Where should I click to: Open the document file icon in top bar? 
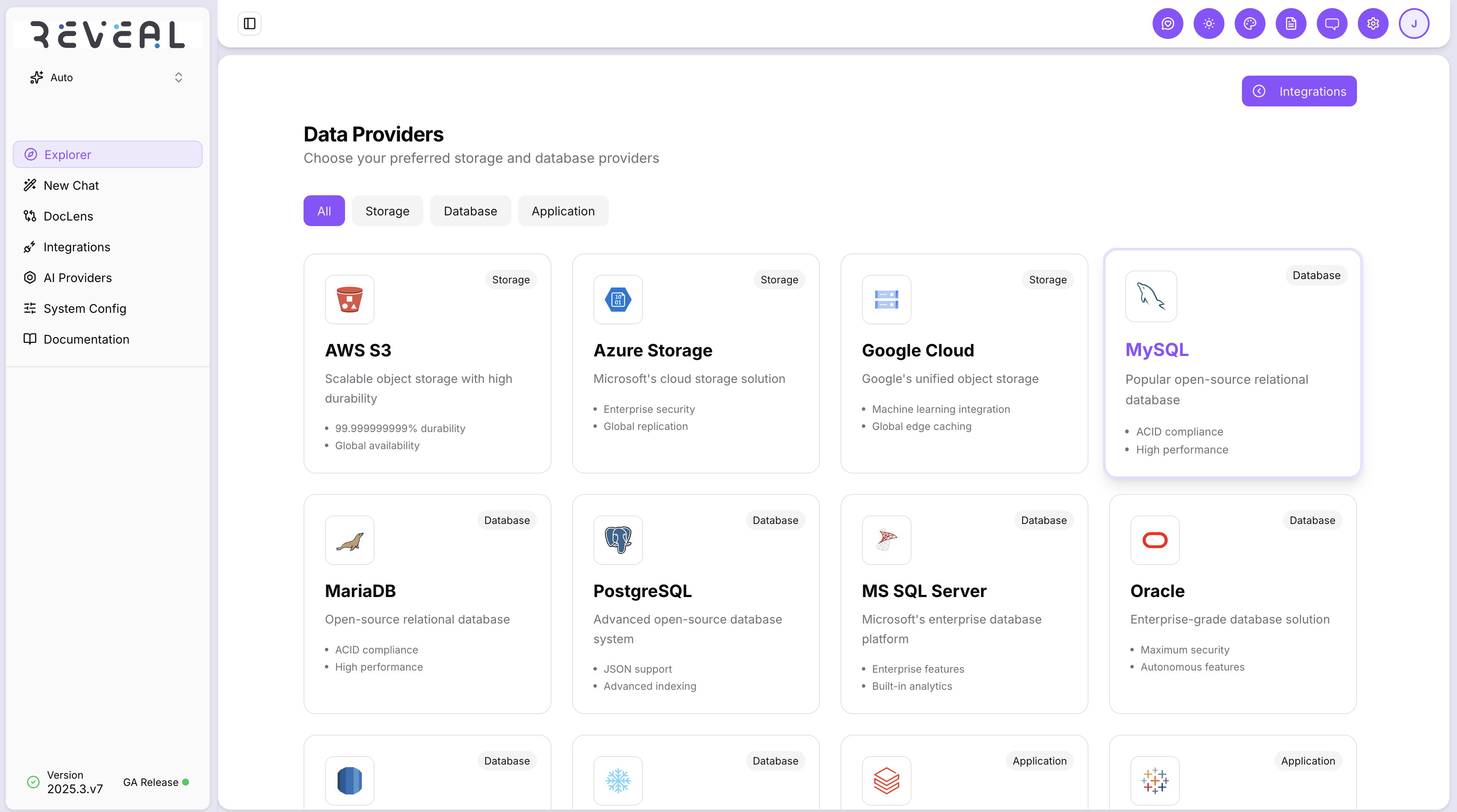click(1291, 24)
